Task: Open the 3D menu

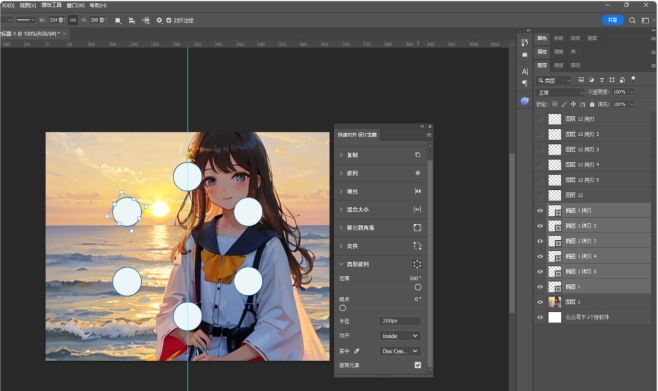Action: (x=8, y=5)
